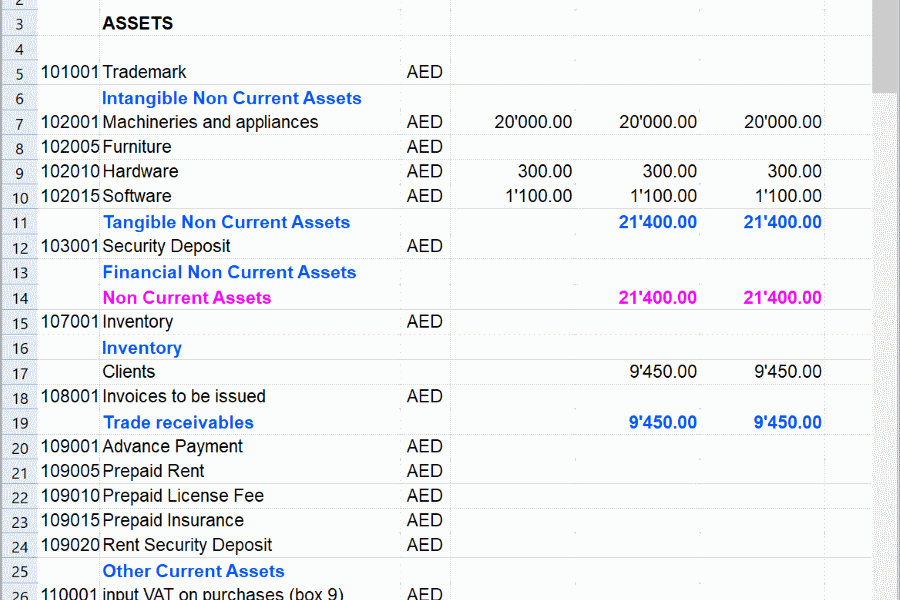The width and height of the screenshot is (900, 600).
Task: Click account code 102005 beside Furniture
Action: pyautogui.click(x=69, y=146)
